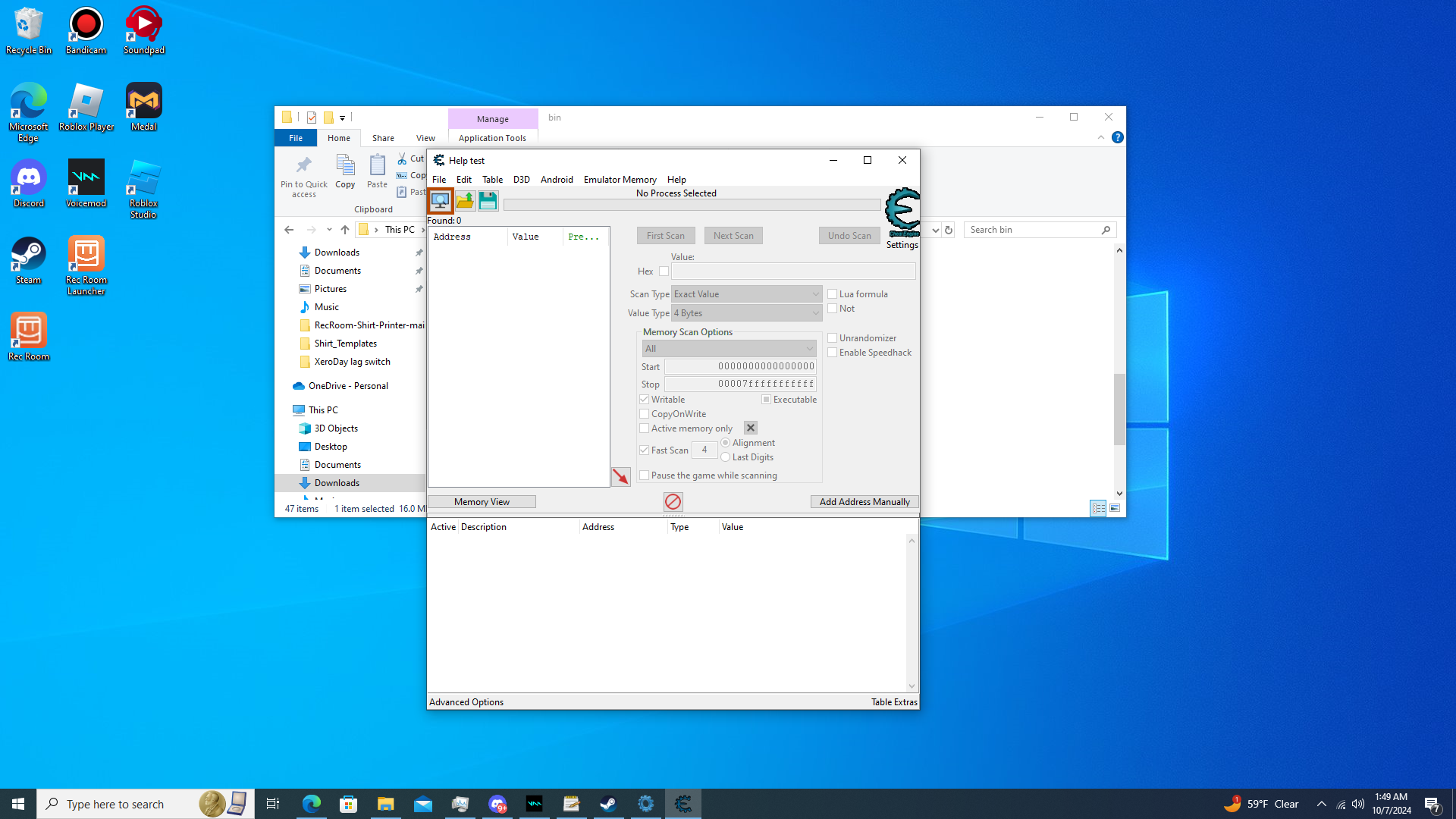Click the open file folder icon

[x=465, y=201]
